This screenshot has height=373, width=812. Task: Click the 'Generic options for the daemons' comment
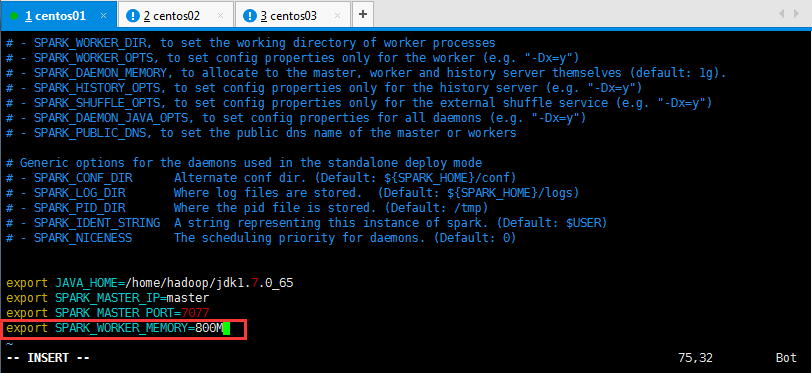244,163
